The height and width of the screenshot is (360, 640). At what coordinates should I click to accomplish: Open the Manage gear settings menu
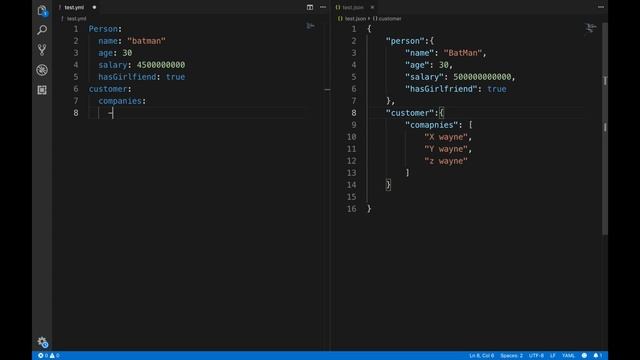click(x=42, y=342)
